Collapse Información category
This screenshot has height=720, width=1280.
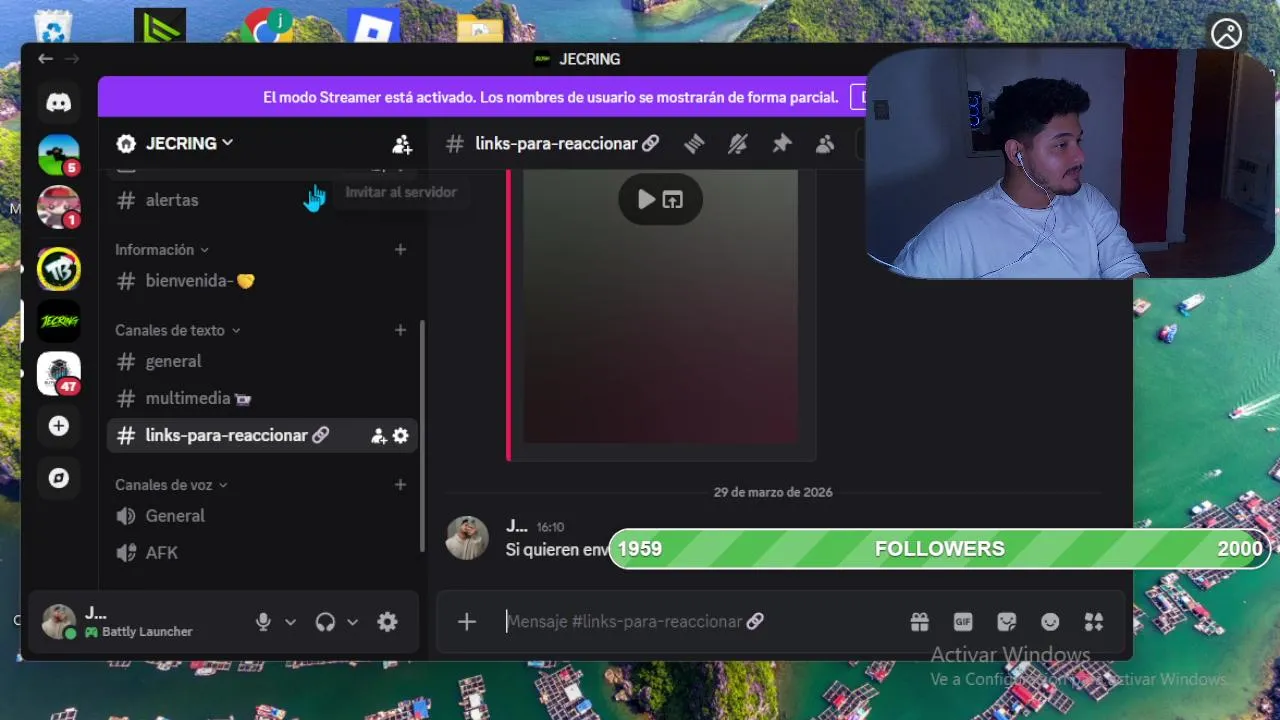point(162,250)
